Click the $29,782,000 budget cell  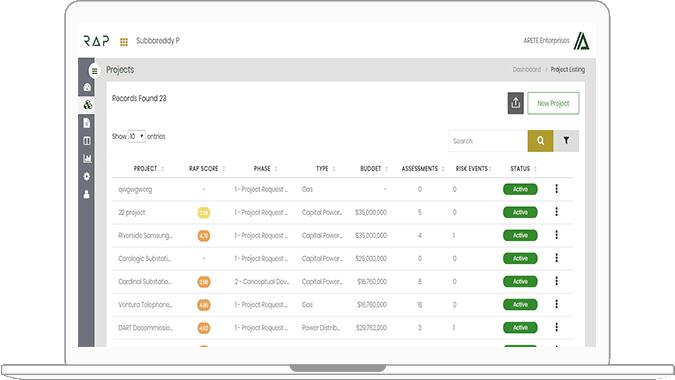point(371,328)
